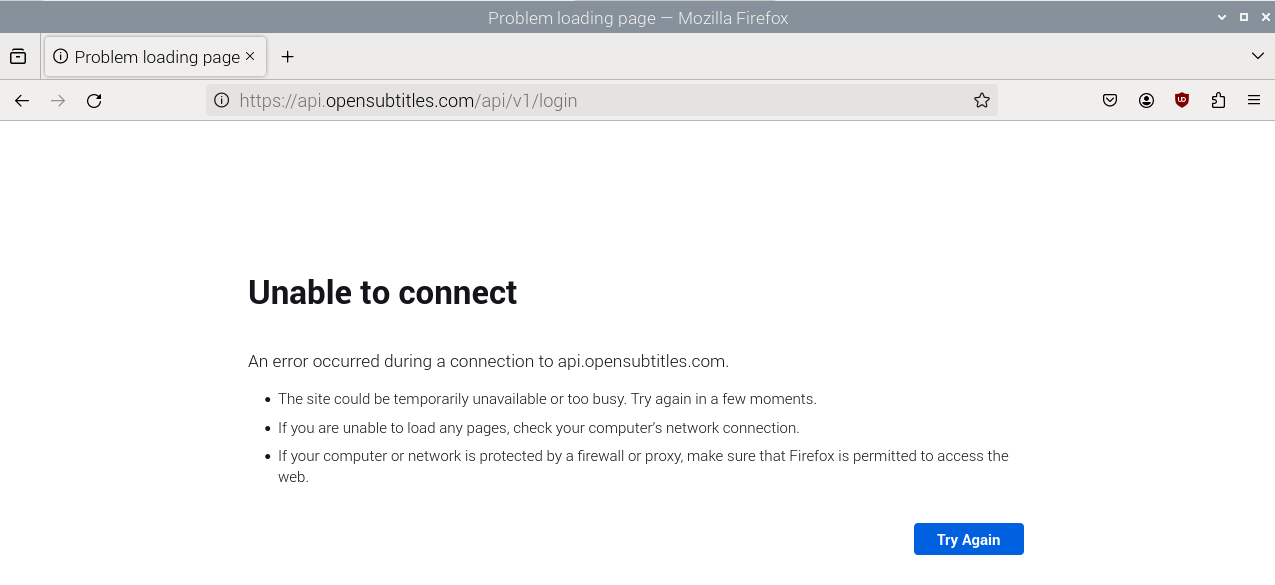Click the Try Again button
This screenshot has height=585, width=1275.
[968, 539]
